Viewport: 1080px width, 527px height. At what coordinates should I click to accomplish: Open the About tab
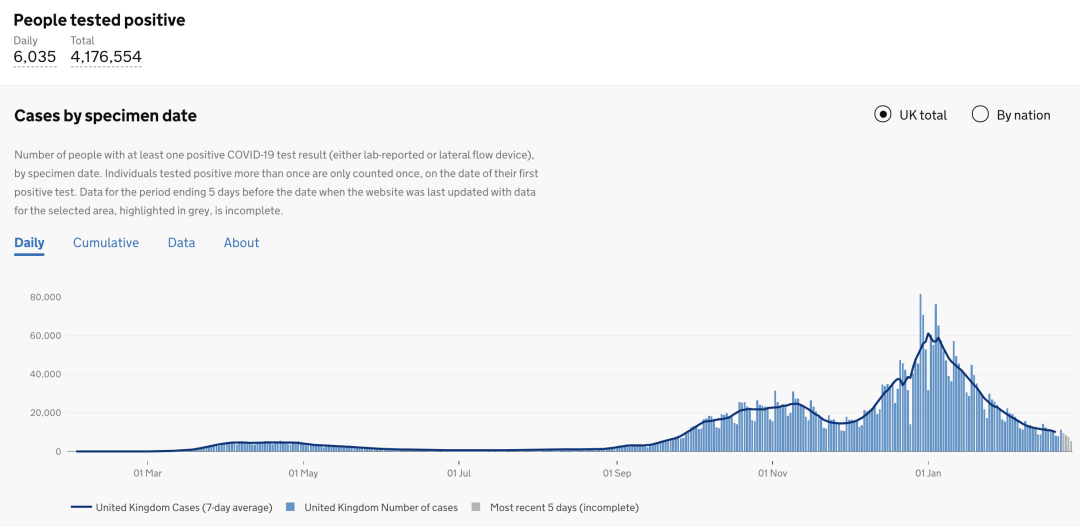pos(241,242)
